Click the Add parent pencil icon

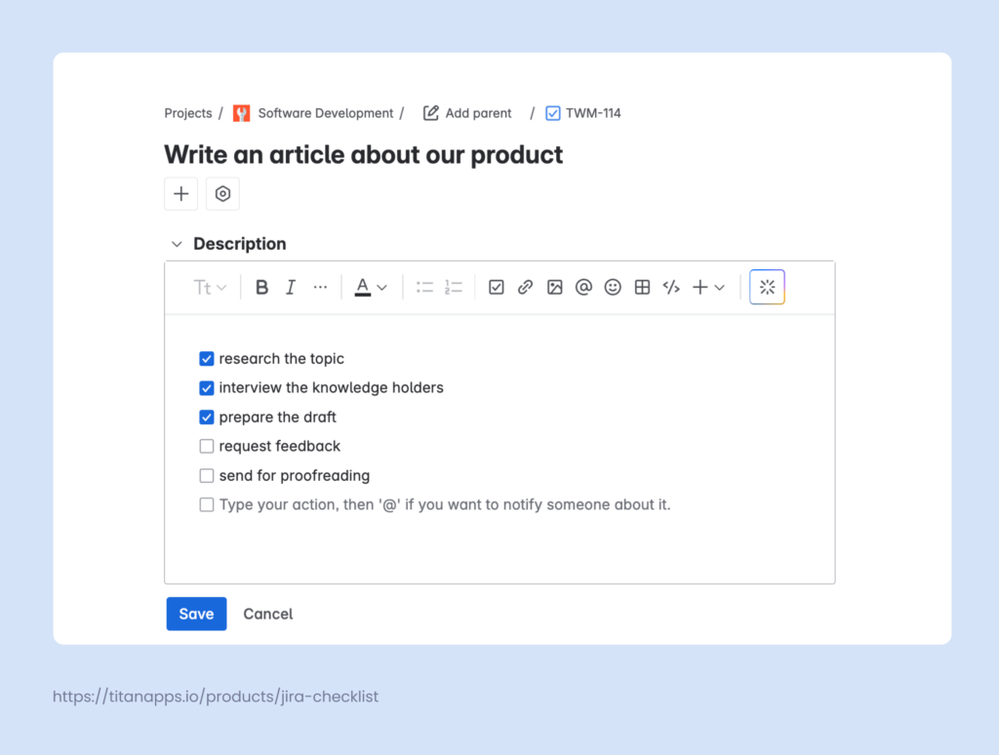coord(431,113)
